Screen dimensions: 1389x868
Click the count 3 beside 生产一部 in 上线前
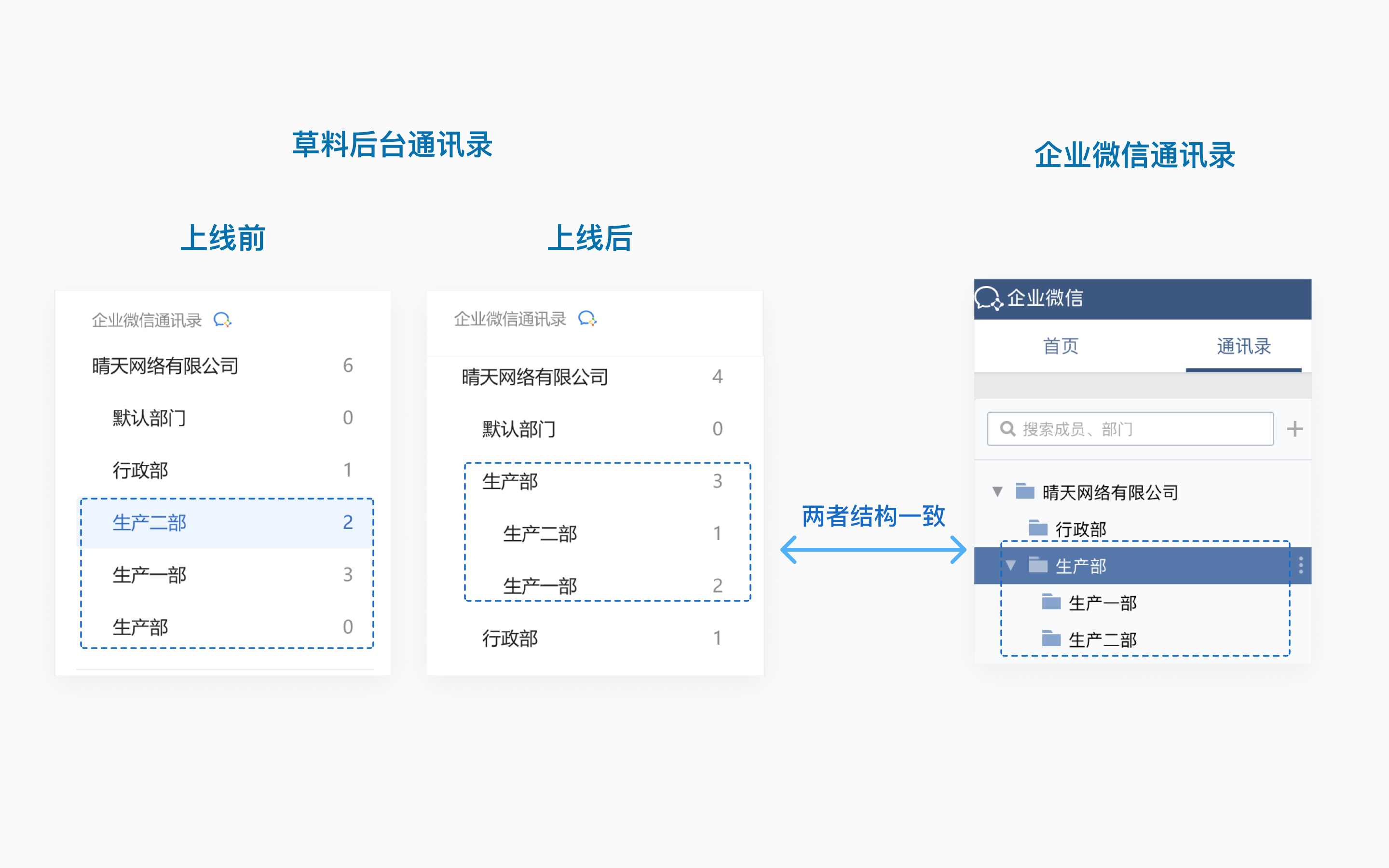(348, 574)
